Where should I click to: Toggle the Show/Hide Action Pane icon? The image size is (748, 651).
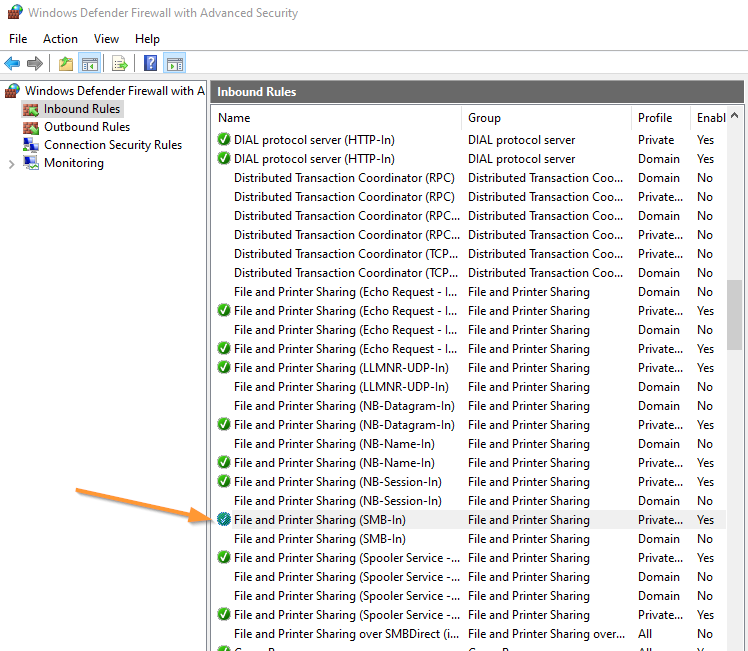click(x=175, y=63)
